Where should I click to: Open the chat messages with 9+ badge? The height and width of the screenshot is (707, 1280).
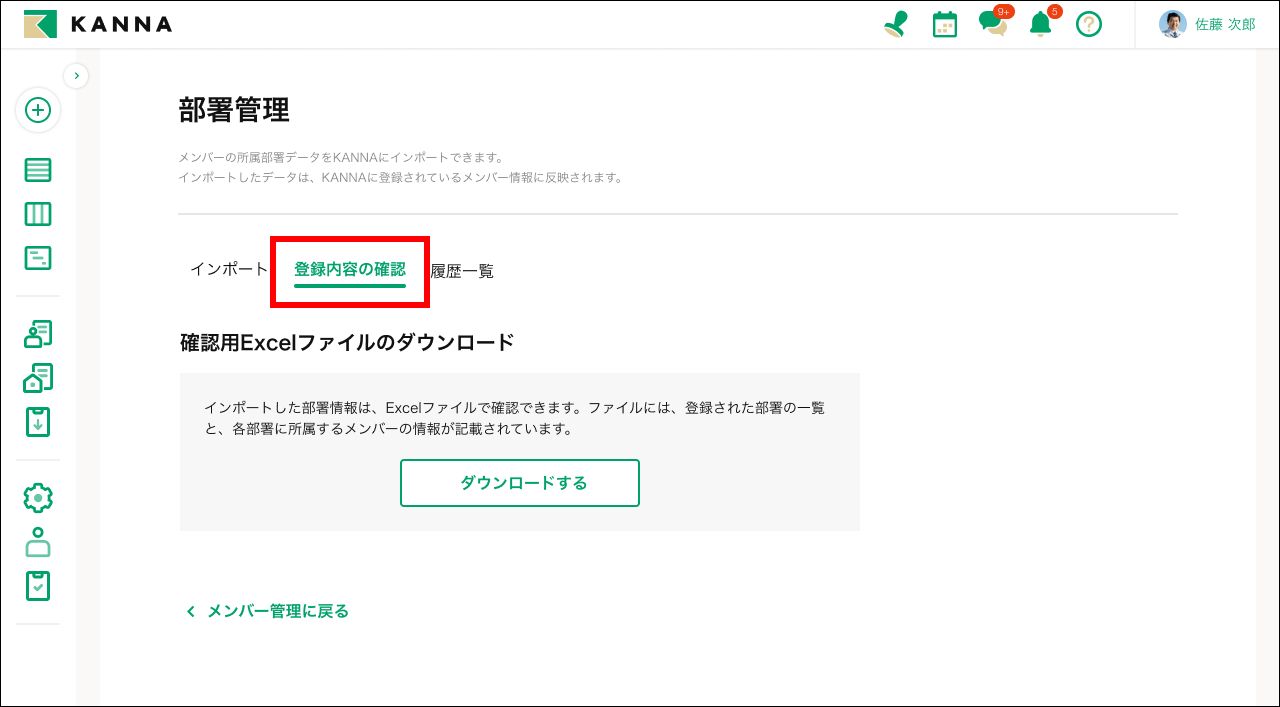993,24
